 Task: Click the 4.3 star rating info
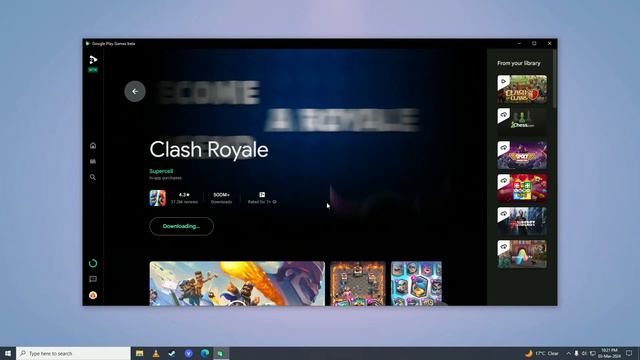184,198
